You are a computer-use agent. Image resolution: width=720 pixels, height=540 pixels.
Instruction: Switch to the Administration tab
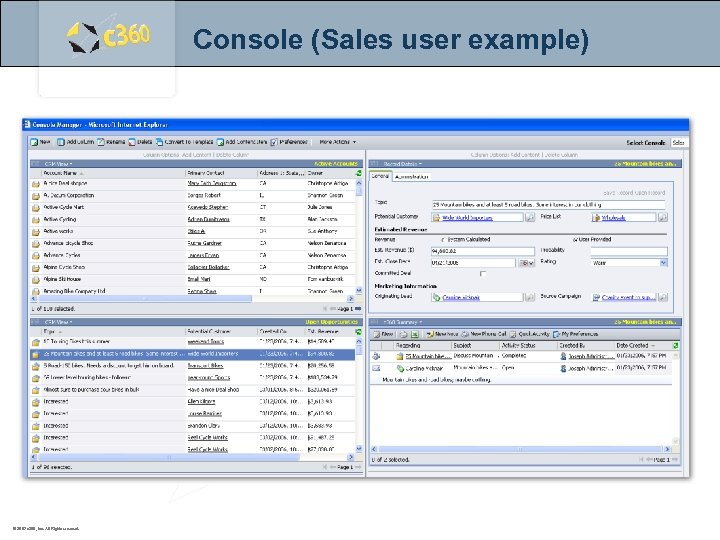point(411,177)
